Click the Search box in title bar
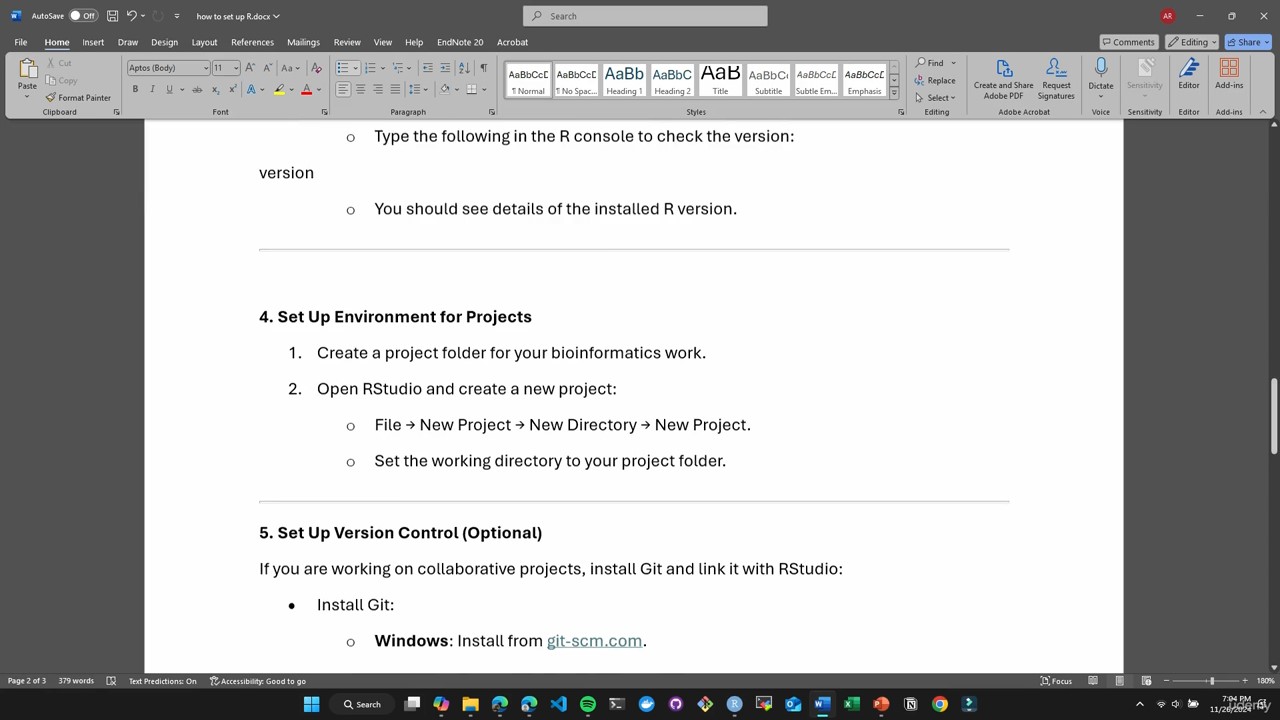Viewport: 1280px width, 720px height. pyautogui.click(x=645, y=16)
